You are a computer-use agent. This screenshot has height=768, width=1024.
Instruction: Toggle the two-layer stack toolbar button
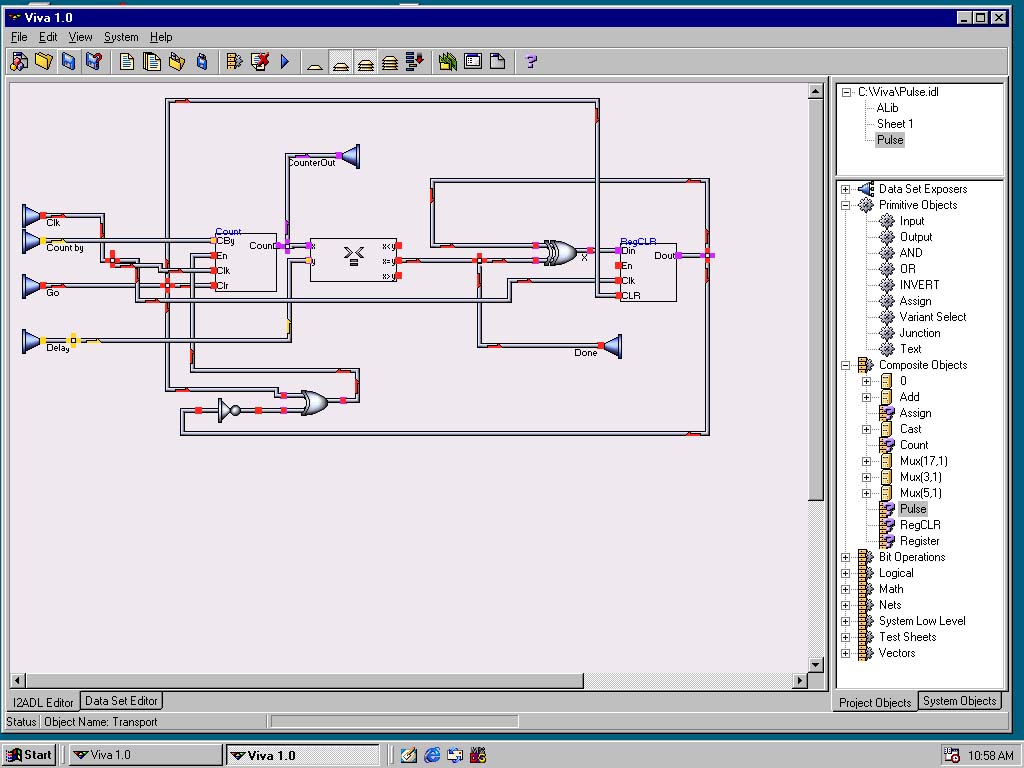point(341,63)
